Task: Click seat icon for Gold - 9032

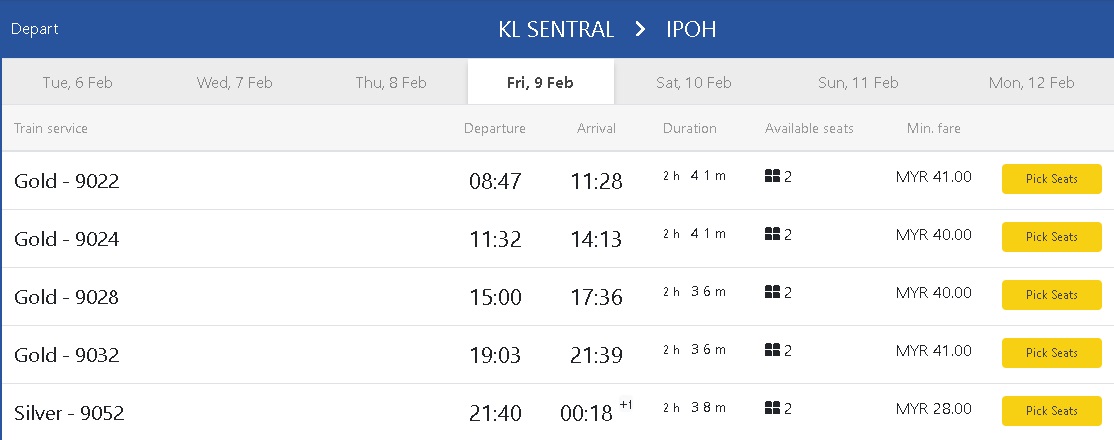Action: (x=772, y=351)
